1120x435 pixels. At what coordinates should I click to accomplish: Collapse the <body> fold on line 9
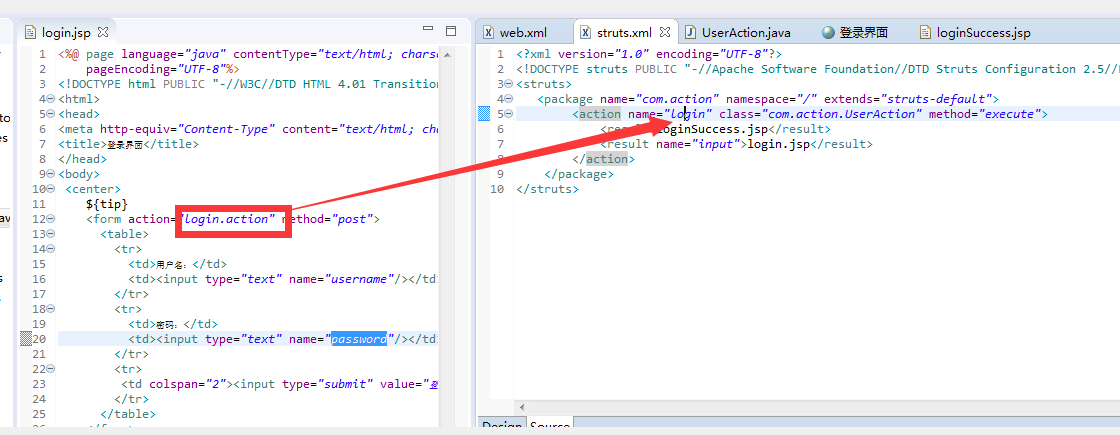51,174
